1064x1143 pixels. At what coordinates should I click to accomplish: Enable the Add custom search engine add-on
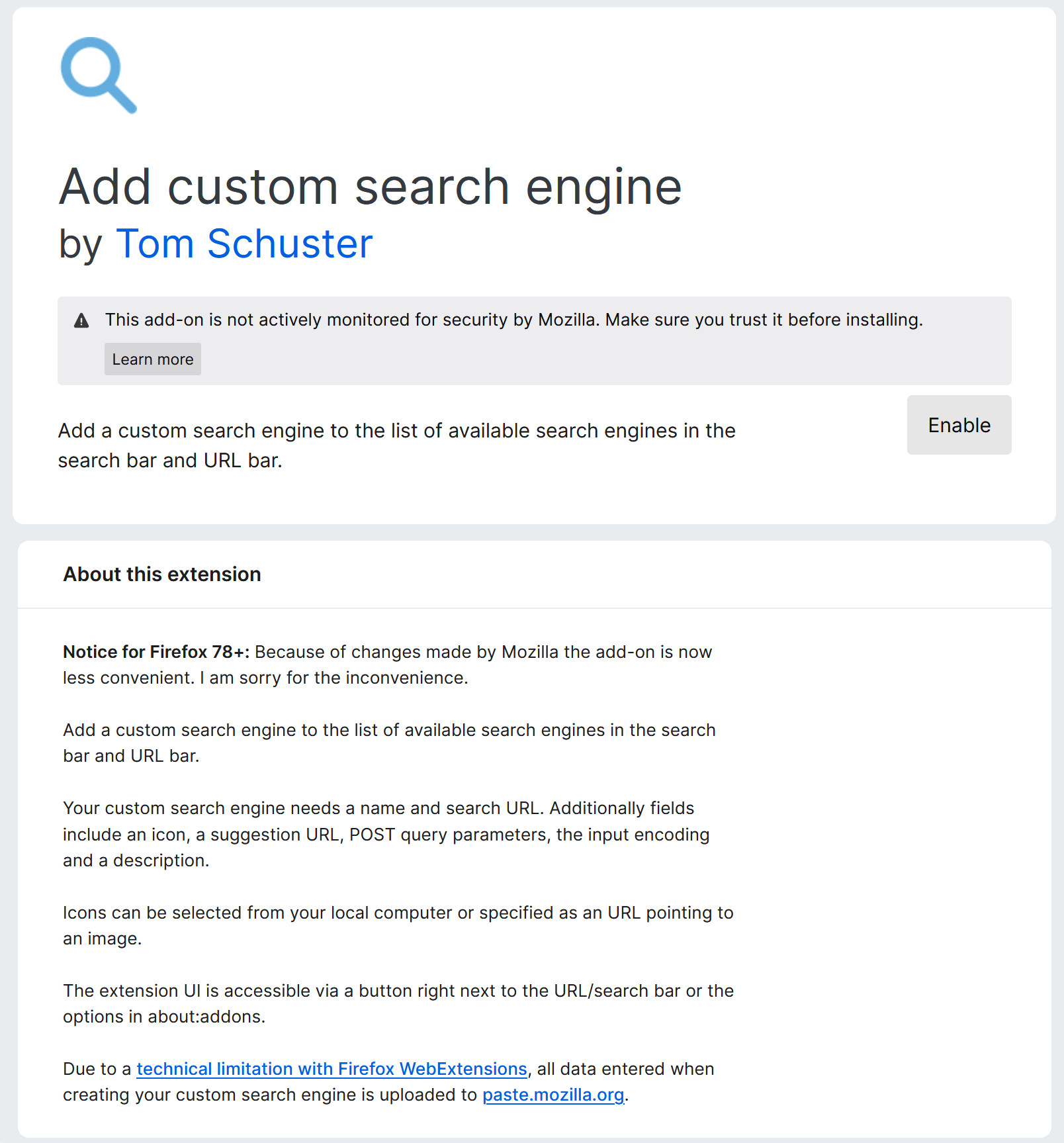click(x=958, y=425)
